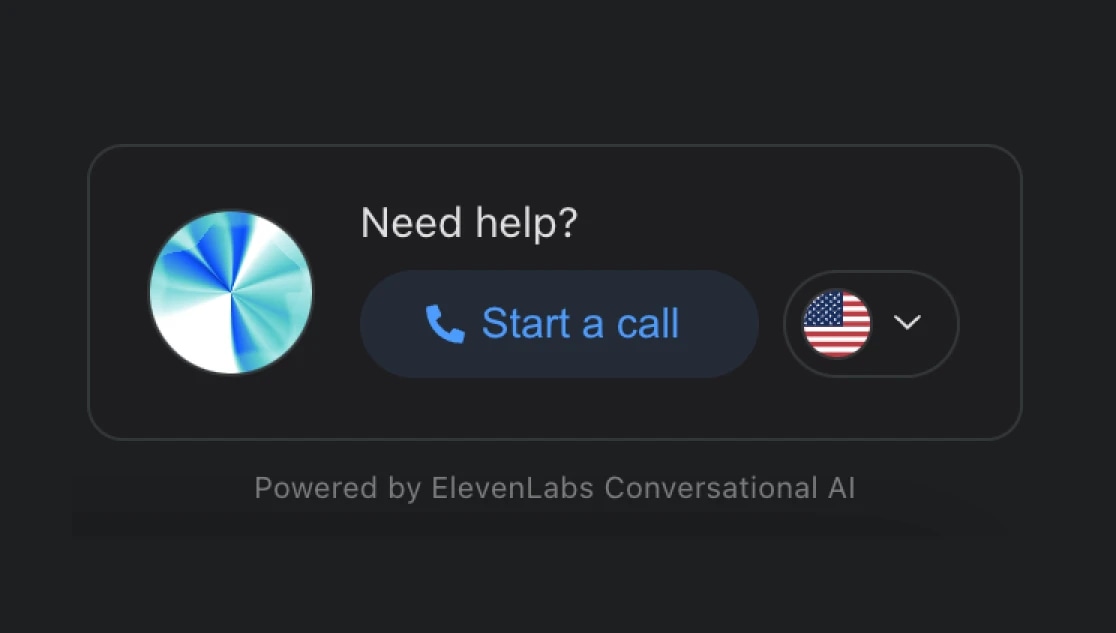1116x633 pixels.
Task: Open the "Powered by ElevenLabs Conversational AI" link
Action: (554, 488)
